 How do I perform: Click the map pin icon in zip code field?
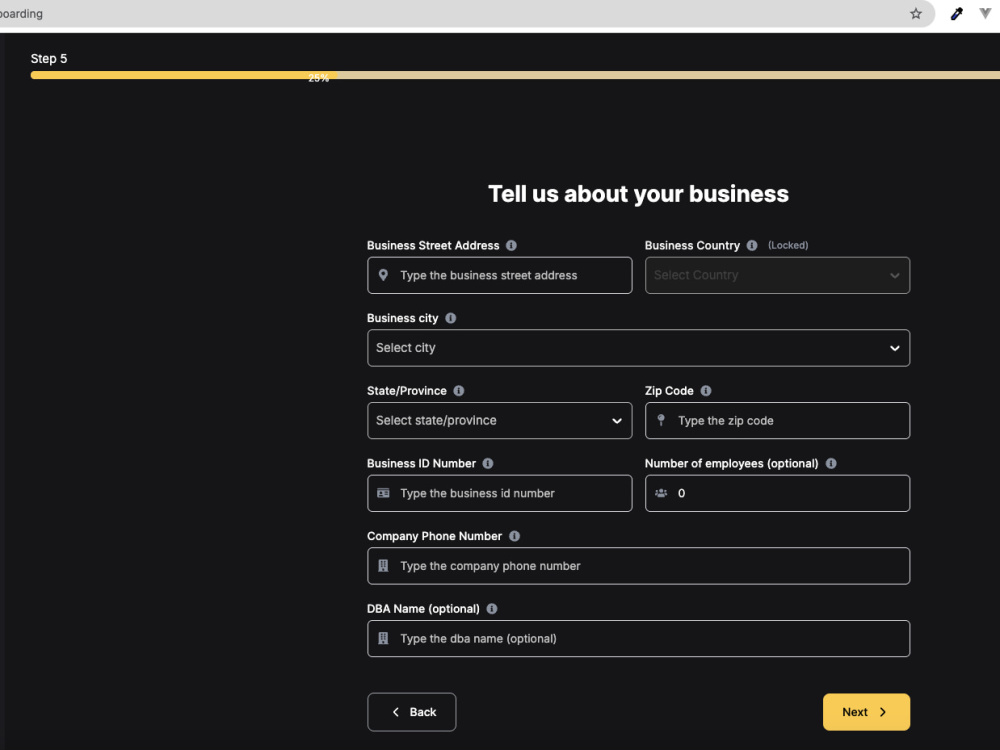point(661,420)
